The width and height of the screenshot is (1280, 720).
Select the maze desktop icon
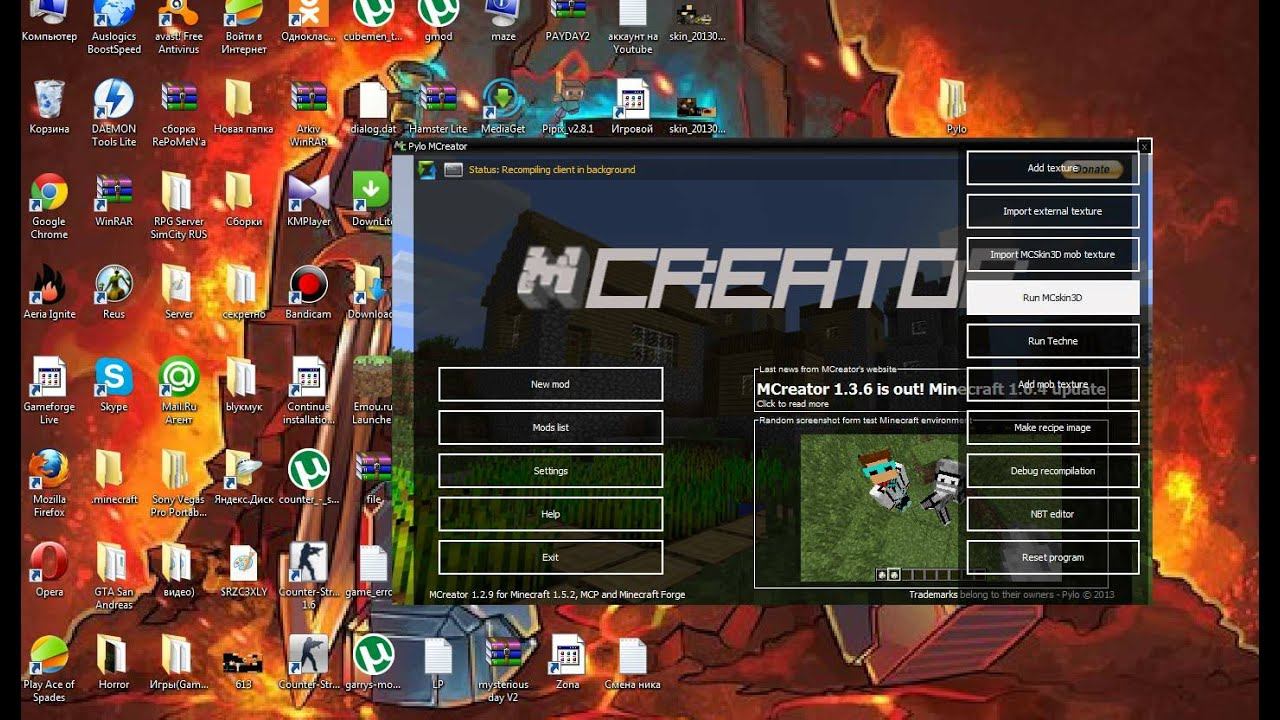tap(503, 21)
